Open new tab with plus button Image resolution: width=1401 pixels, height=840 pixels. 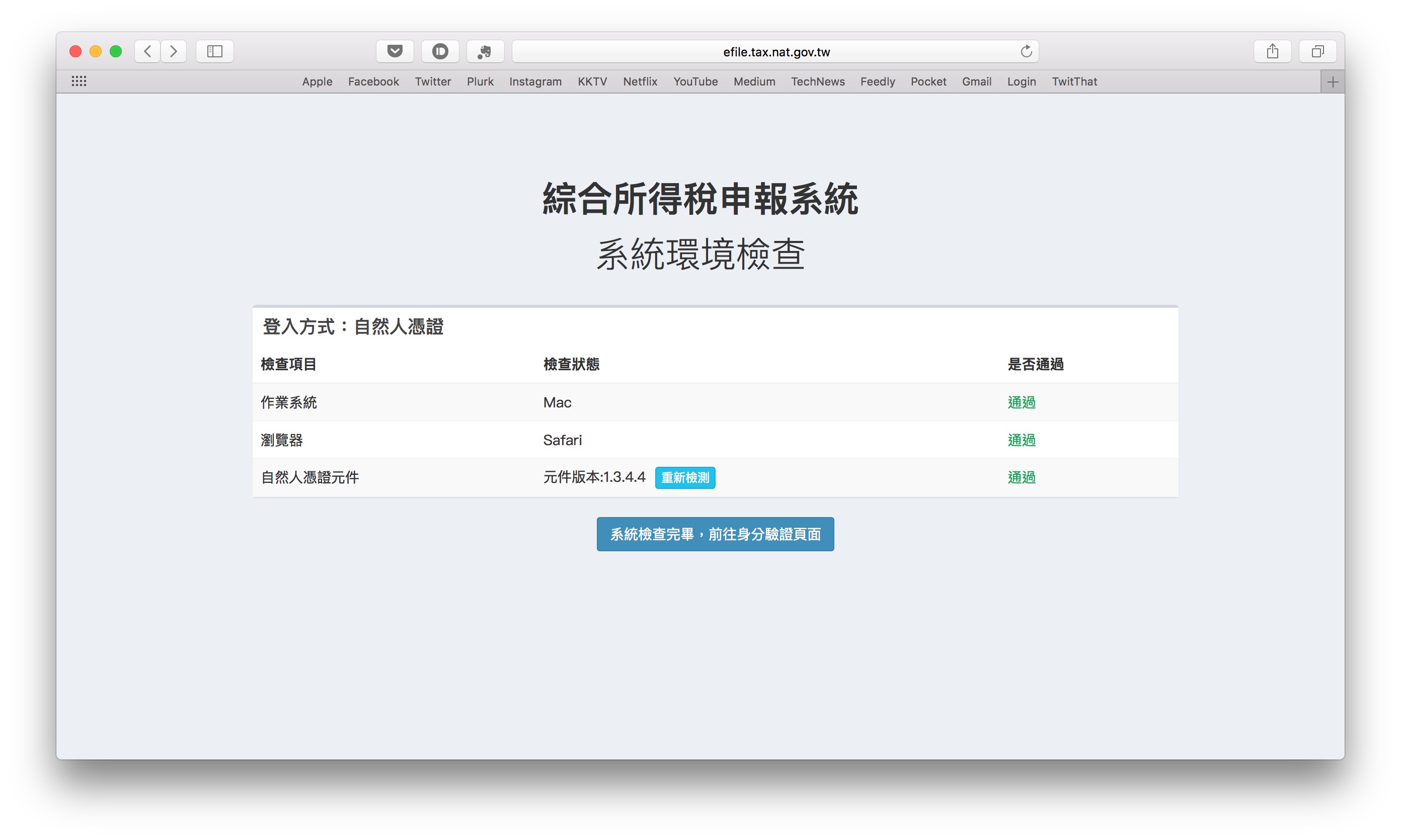pyautogui.click(x=1333, y=82)
